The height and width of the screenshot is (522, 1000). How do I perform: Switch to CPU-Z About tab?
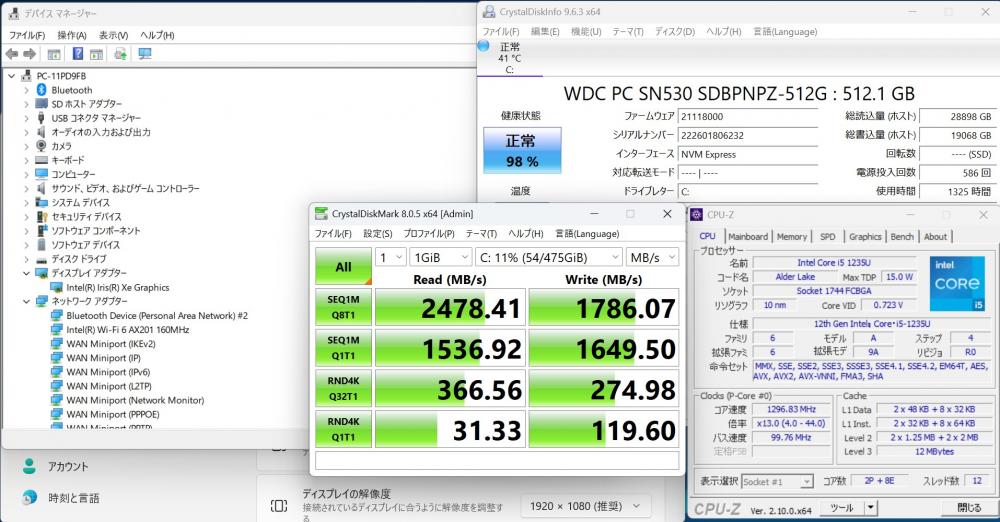[x=935, y=236]
